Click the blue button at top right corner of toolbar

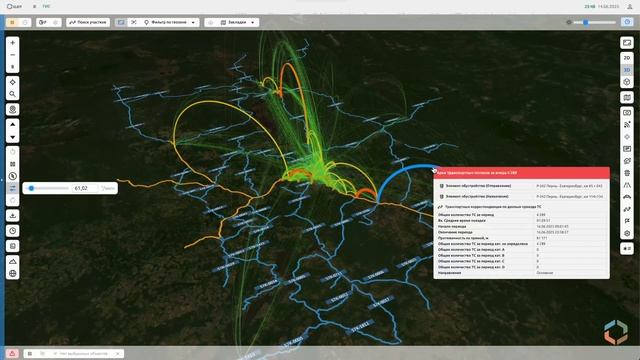[627, 22]
